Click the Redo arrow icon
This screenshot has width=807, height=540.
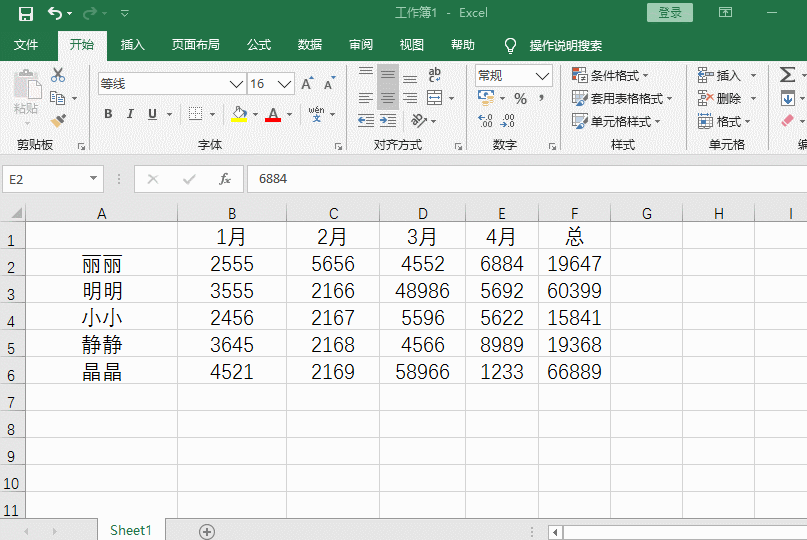click(90, 13)
